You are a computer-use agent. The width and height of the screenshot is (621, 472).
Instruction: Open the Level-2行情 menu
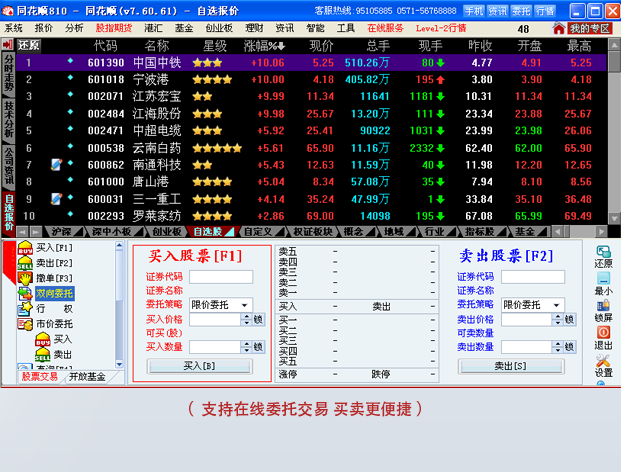pos(441,28)
